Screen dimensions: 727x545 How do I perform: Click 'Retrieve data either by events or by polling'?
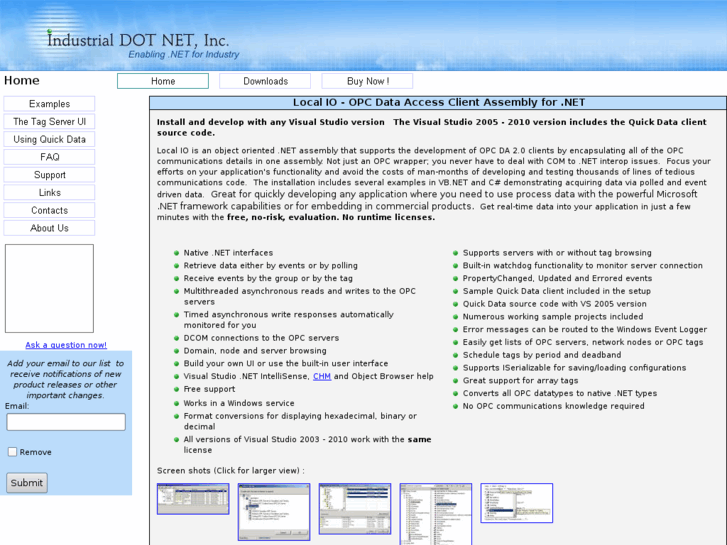pyautogui.click(x=270, y=266)
